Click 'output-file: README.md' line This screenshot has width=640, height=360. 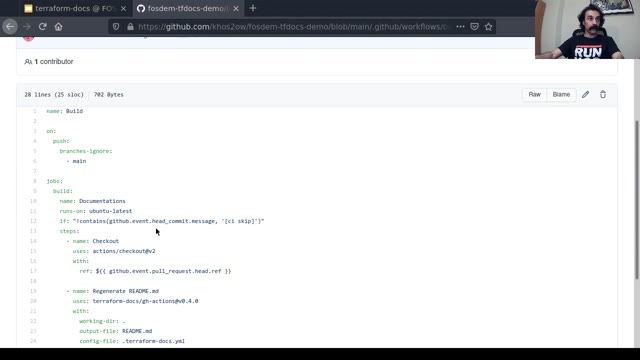click(116, 331)
